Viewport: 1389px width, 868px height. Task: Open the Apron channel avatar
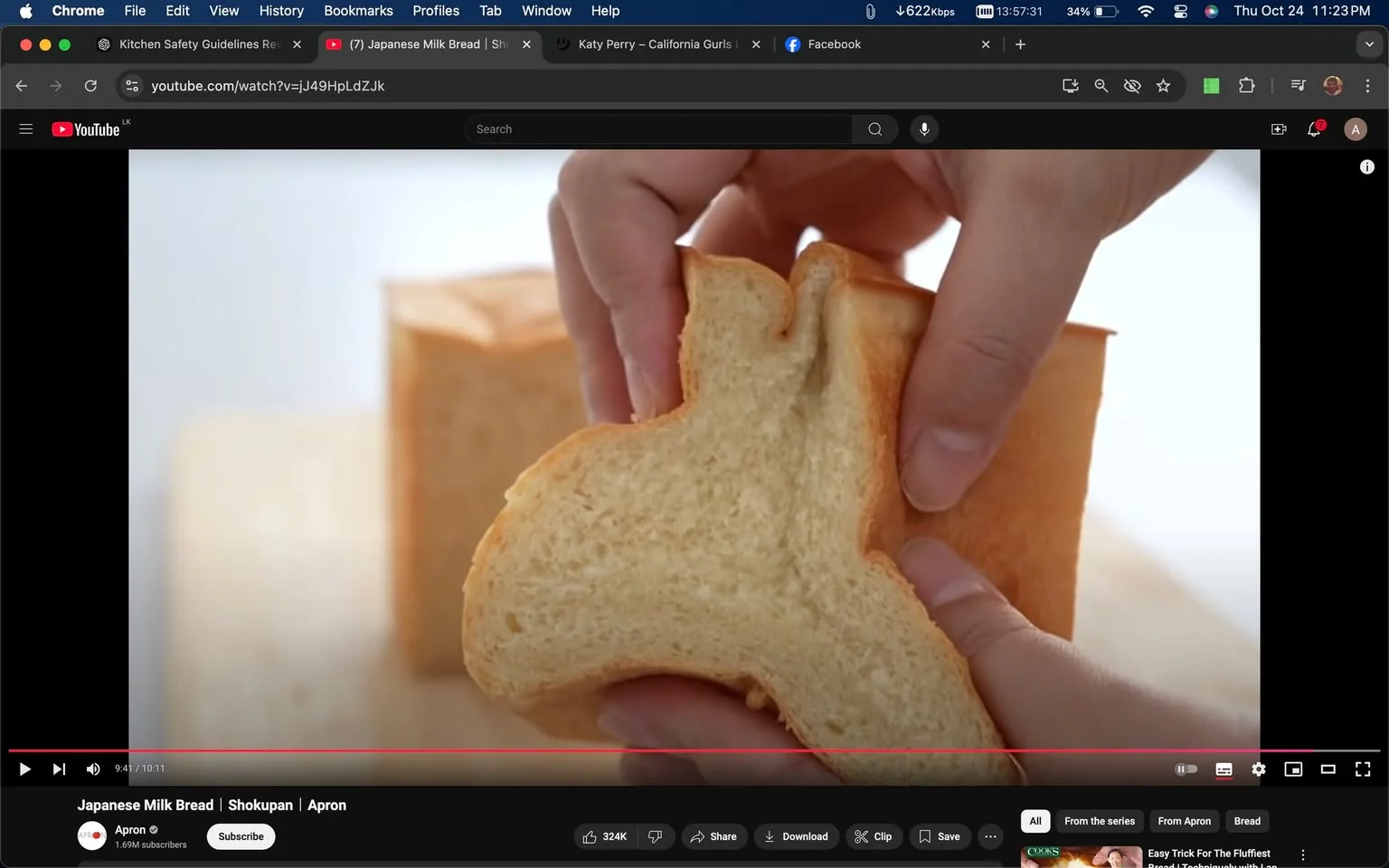(92, 836)
